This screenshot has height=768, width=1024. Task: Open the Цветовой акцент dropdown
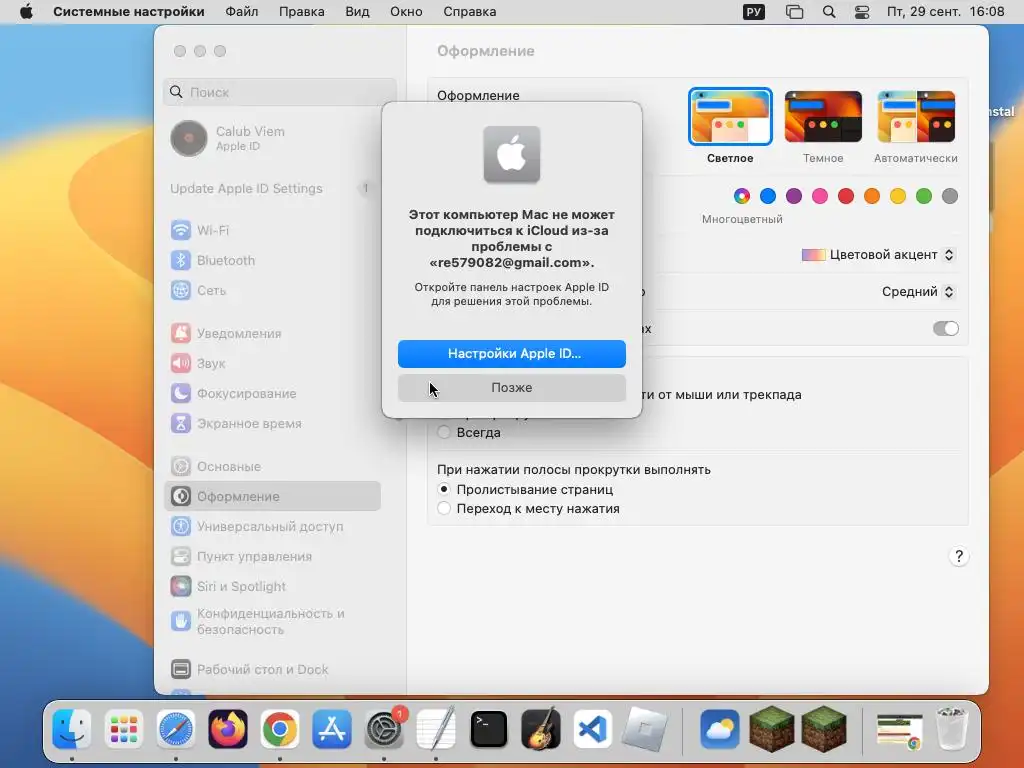pyautogui.click(x=879, y=255)
